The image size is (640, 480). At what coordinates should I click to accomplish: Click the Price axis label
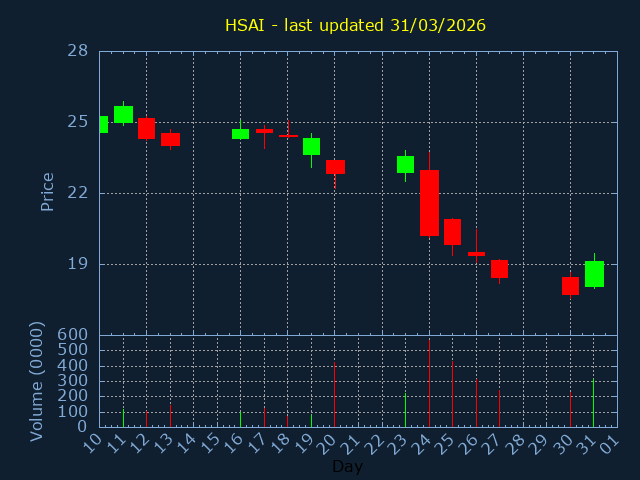click(x=47, y=191)
